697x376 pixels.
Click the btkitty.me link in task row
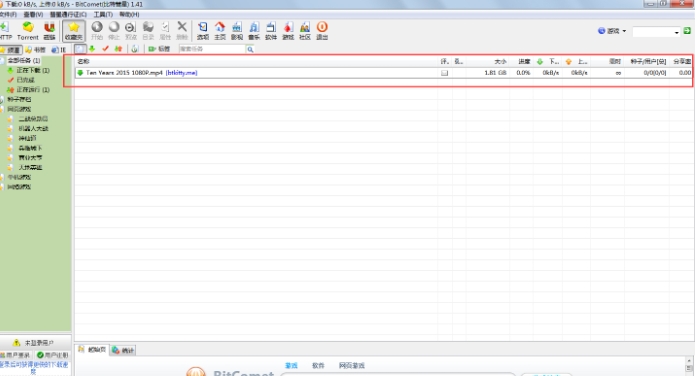point(181,72)
